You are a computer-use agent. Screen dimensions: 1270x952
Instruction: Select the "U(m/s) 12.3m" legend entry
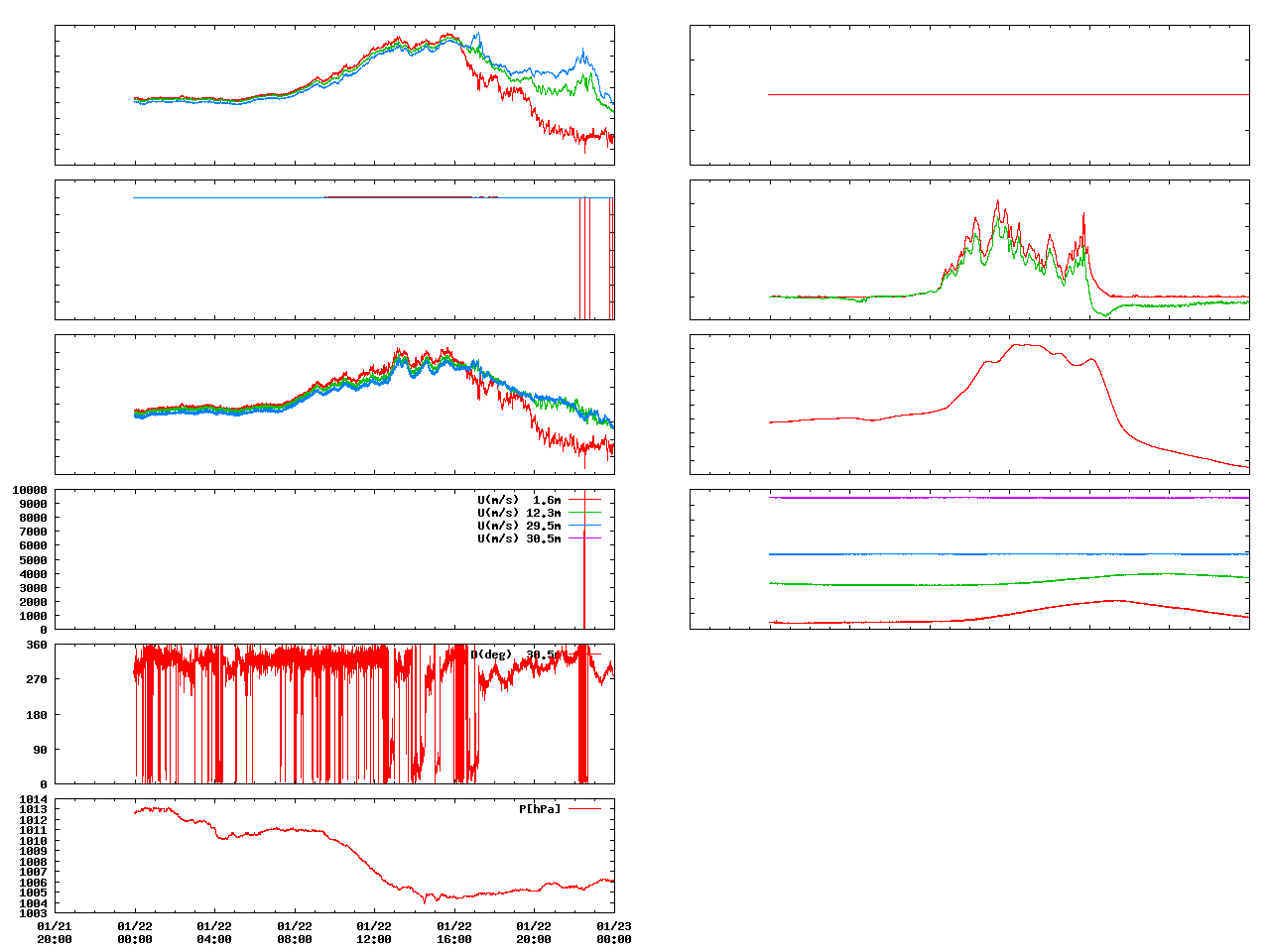[518, 513]
